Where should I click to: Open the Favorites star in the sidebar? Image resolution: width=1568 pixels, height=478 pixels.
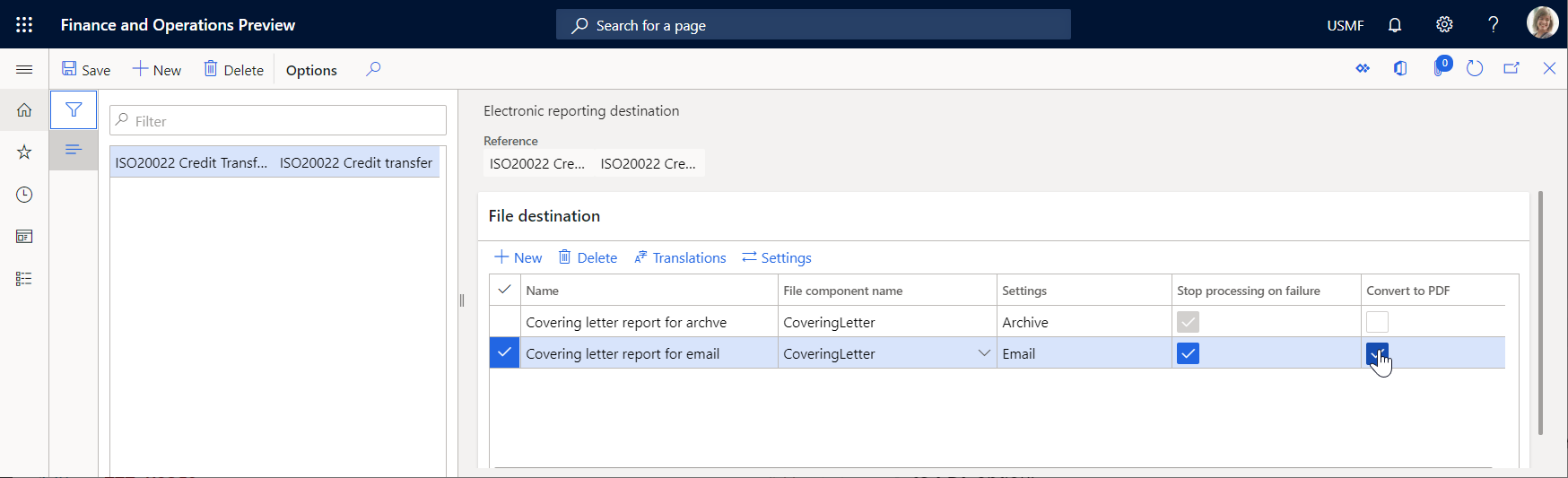24,152
